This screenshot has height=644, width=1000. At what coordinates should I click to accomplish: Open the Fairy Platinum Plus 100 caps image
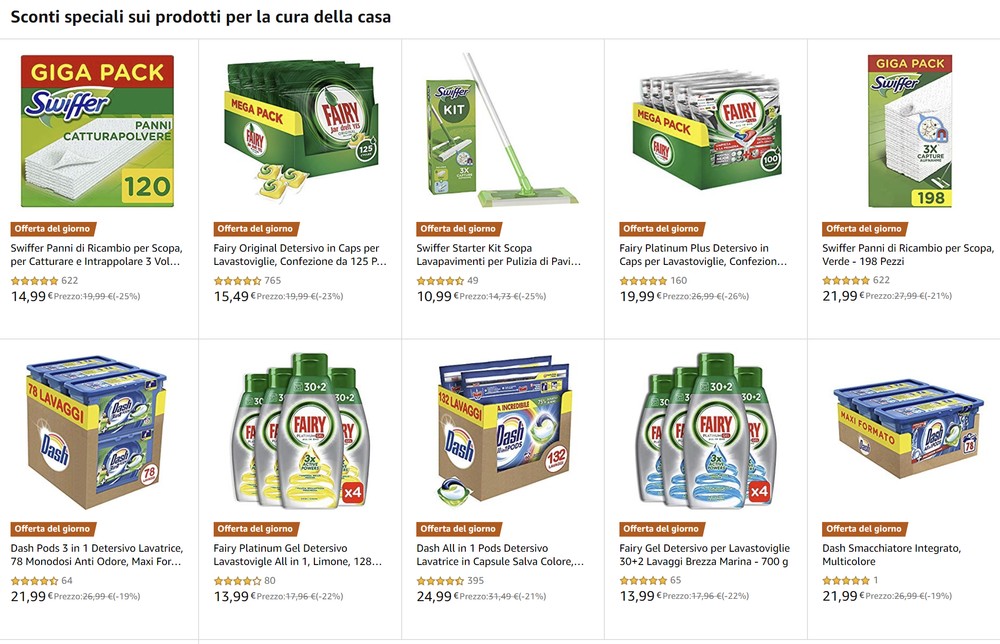pos(707,132)
